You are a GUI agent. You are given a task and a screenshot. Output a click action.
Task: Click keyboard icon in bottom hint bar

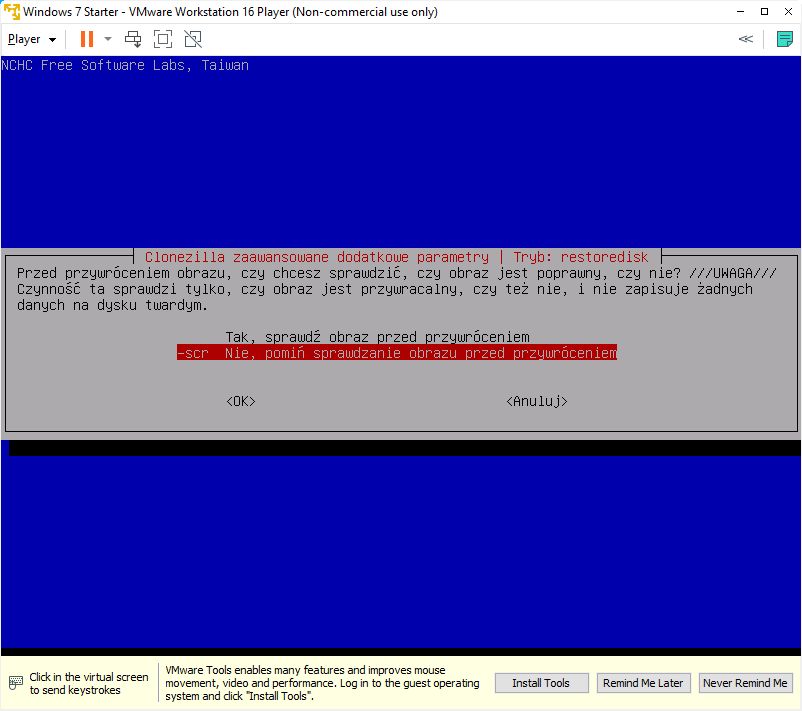15,683
